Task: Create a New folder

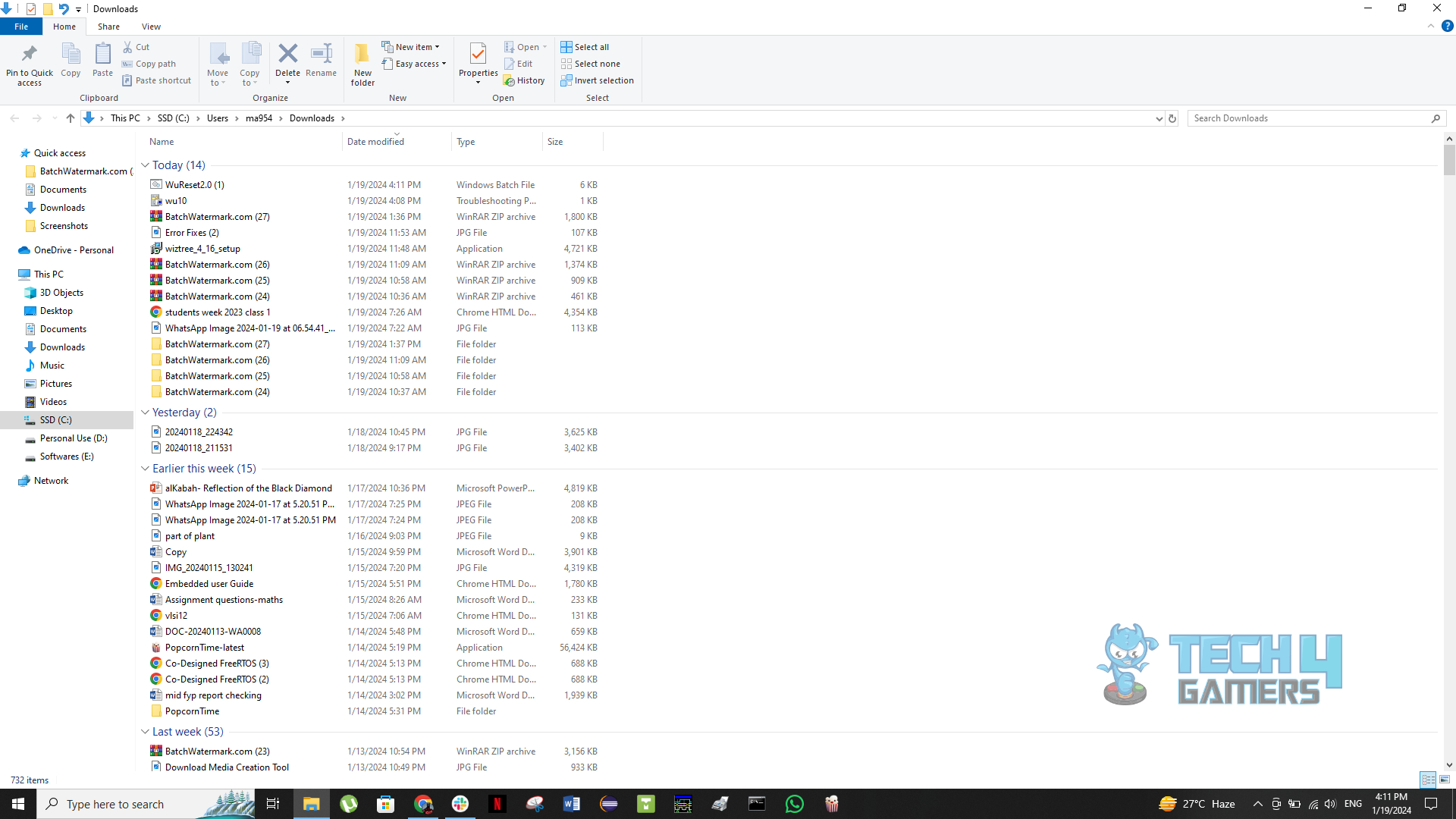Action: click(x=362, y=64)
